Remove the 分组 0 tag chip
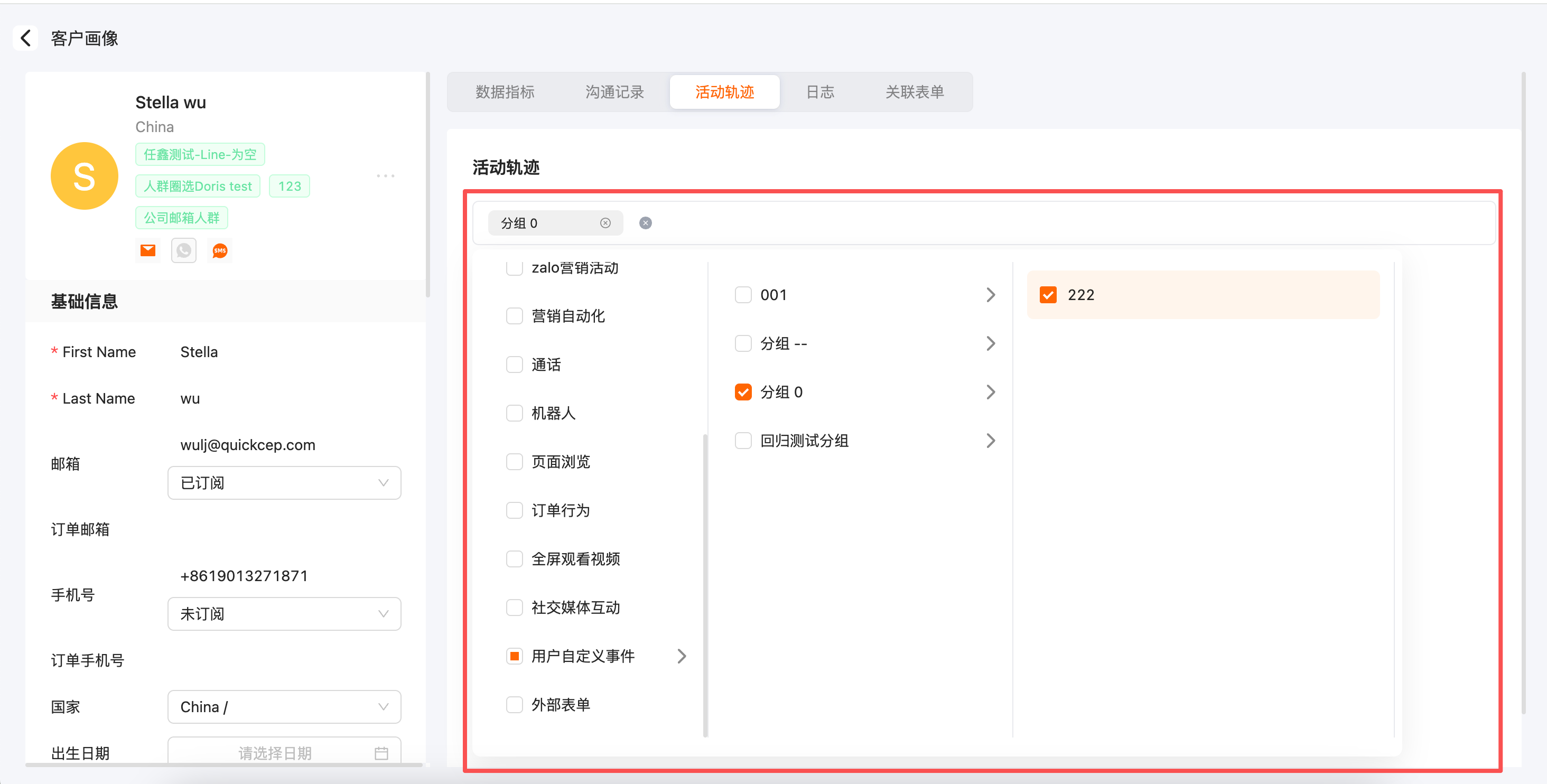The height and width of the screenshot is (784, 1547). (605, 223)
